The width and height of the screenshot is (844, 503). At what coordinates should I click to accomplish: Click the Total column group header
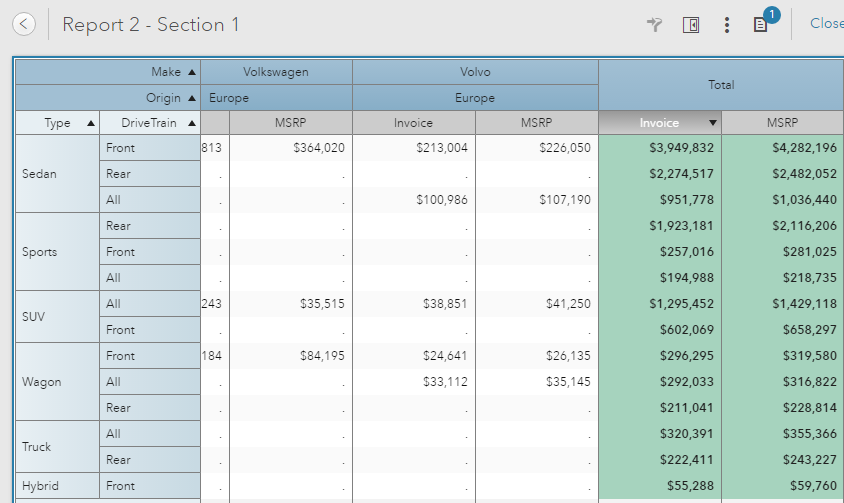pyautogui.click(x=721, y=85)
